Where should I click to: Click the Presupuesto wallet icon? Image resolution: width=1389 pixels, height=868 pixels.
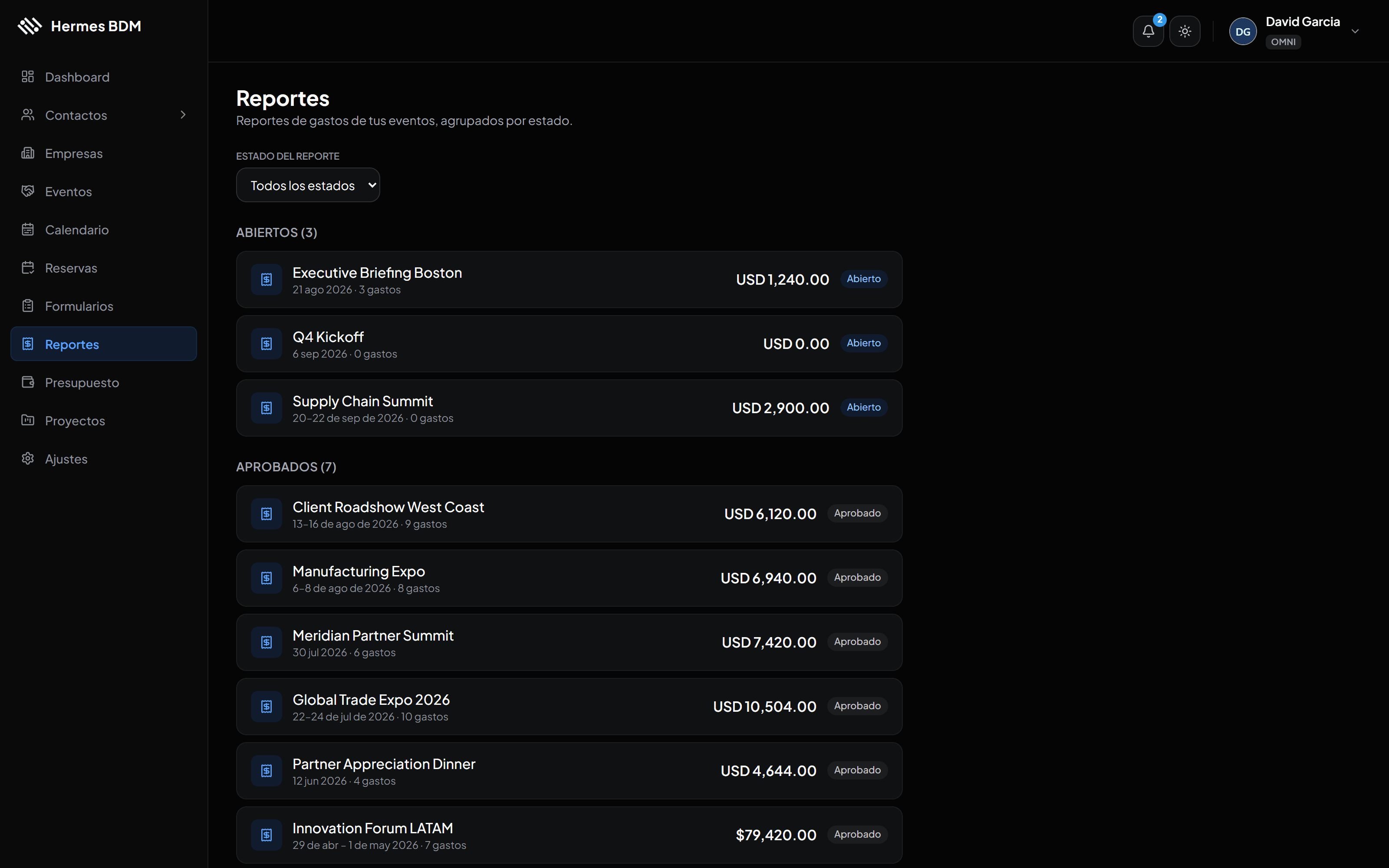pos(27,382)
